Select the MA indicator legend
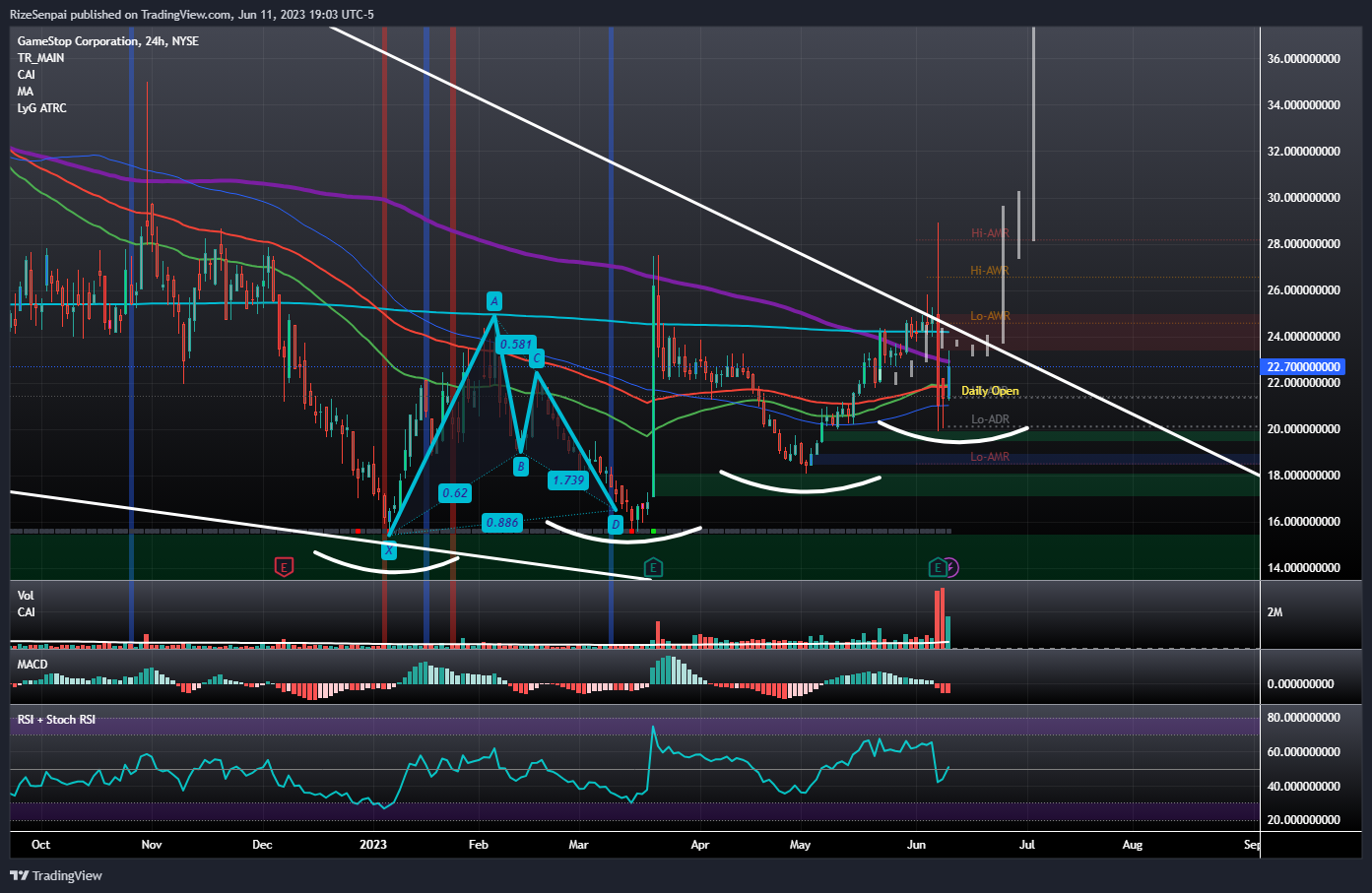 tap(26, 92)
